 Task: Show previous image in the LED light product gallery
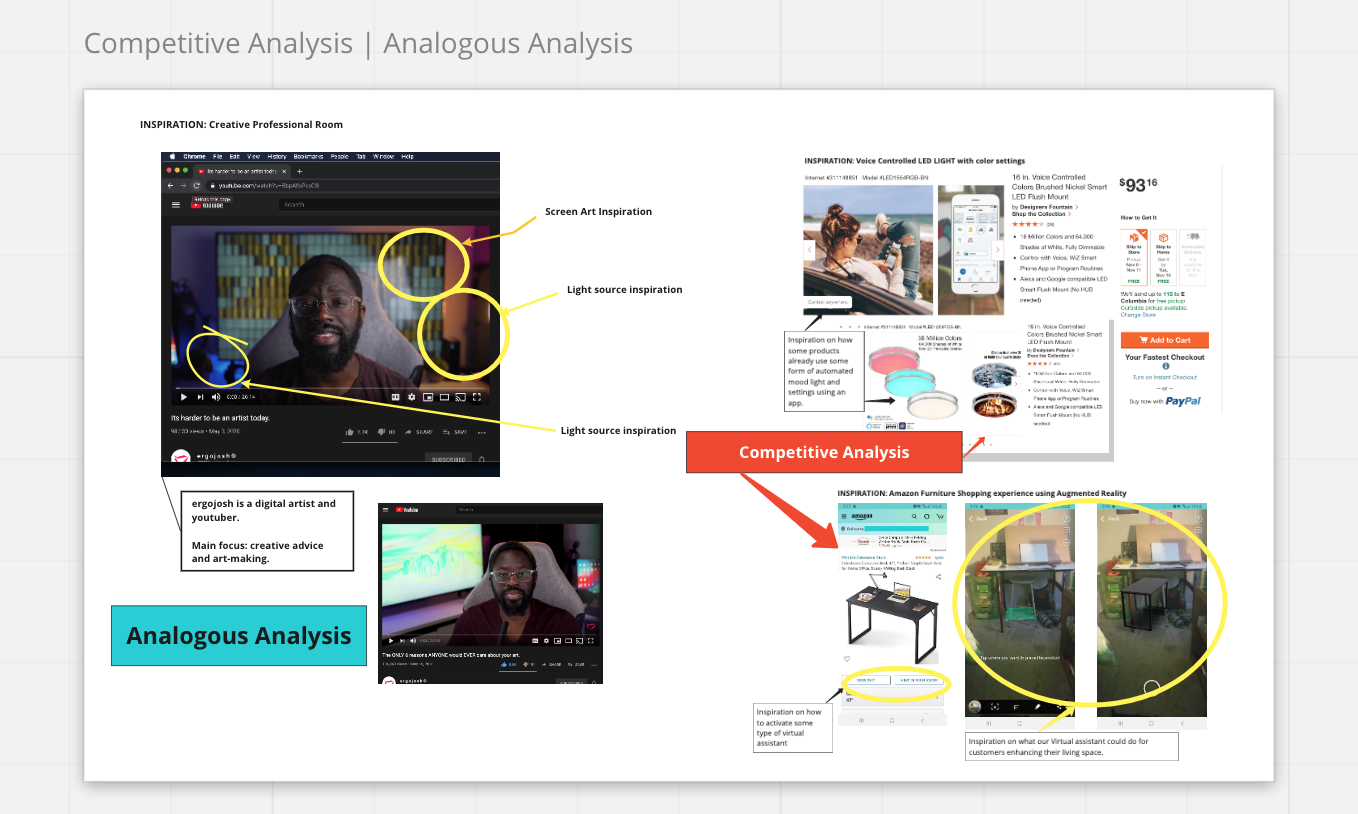tap(810, 249)
